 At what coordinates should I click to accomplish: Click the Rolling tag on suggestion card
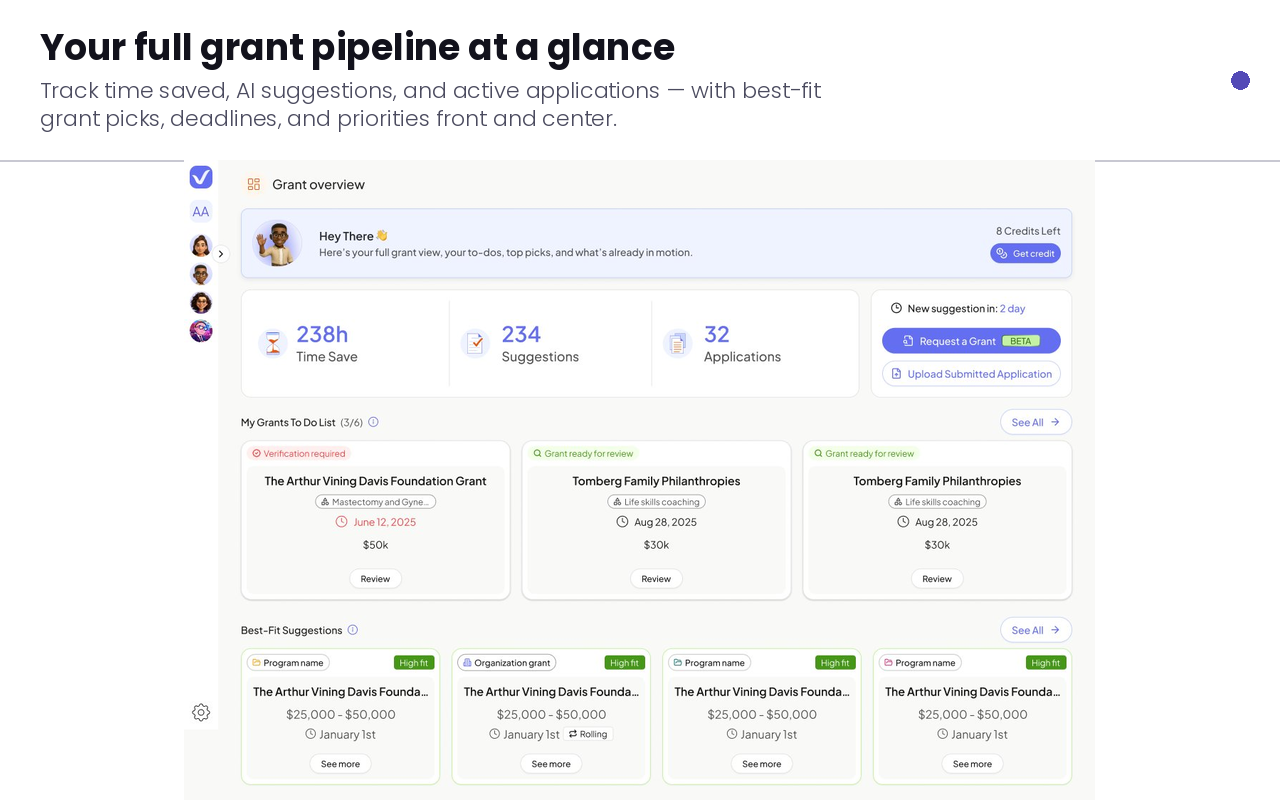pyautogui.click(x=588, y=734)
